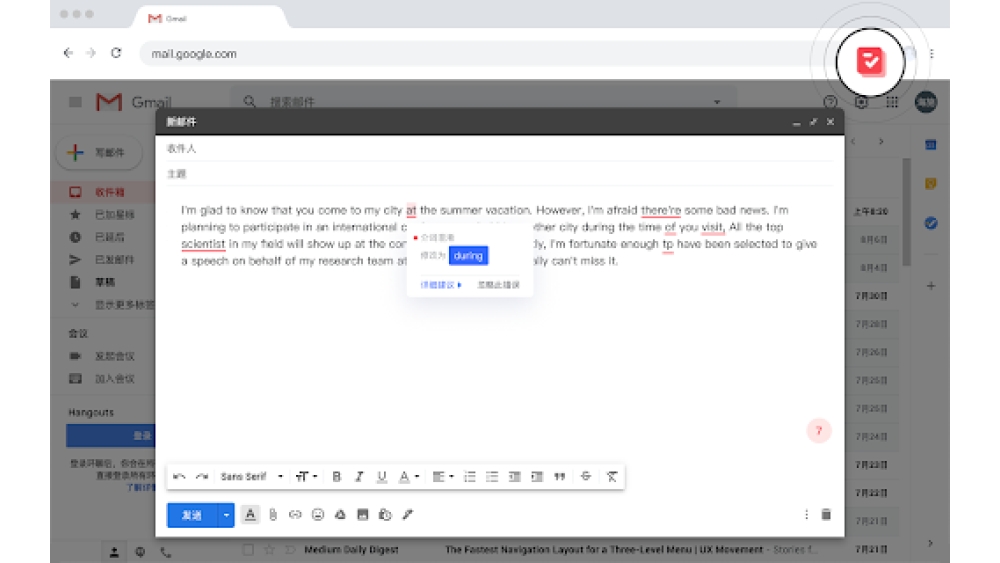Viewport: 1000px width, 563px height.
Task: Discard the draft with trash icon
Action: click(x=826, y=515)
